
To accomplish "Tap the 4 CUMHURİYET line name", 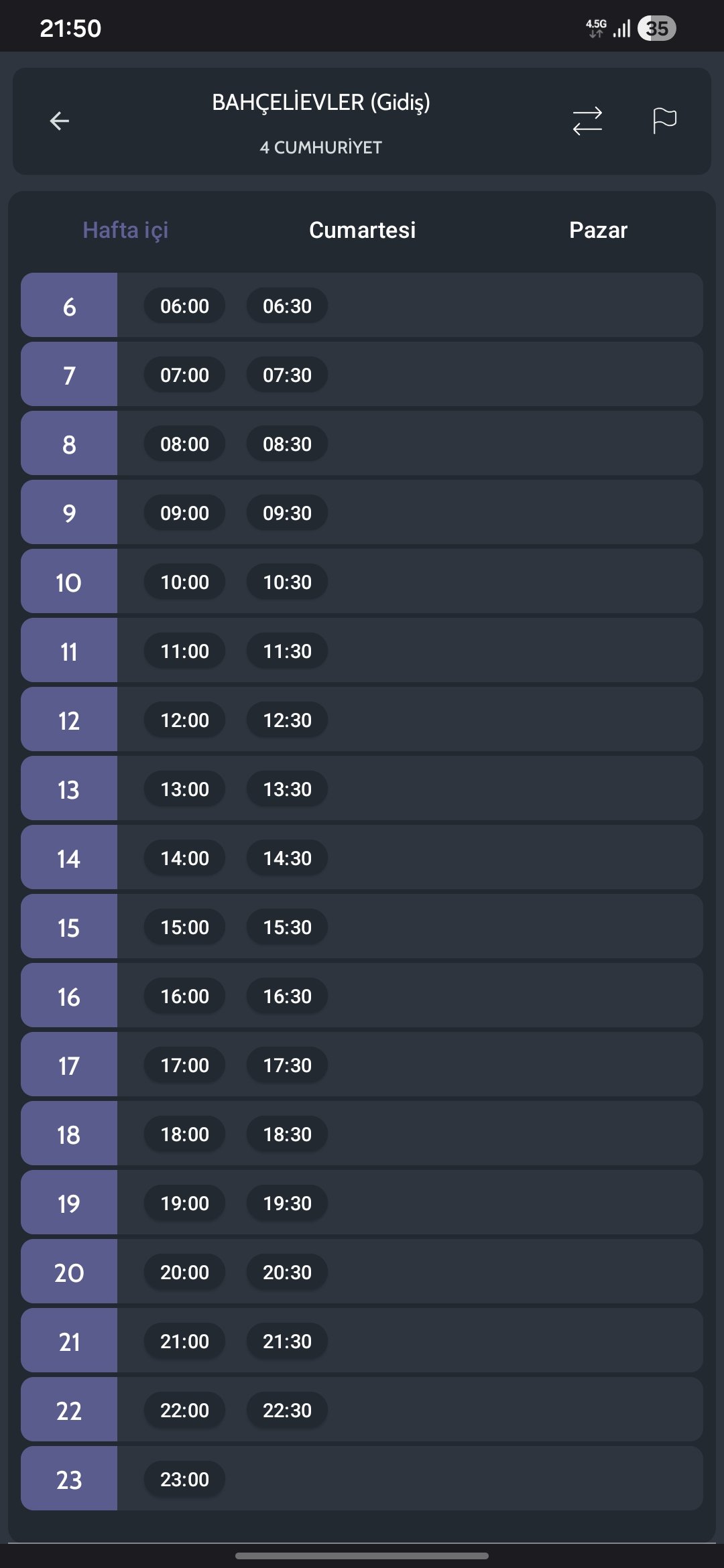I will pyautogui.click(x=321, y=147).
